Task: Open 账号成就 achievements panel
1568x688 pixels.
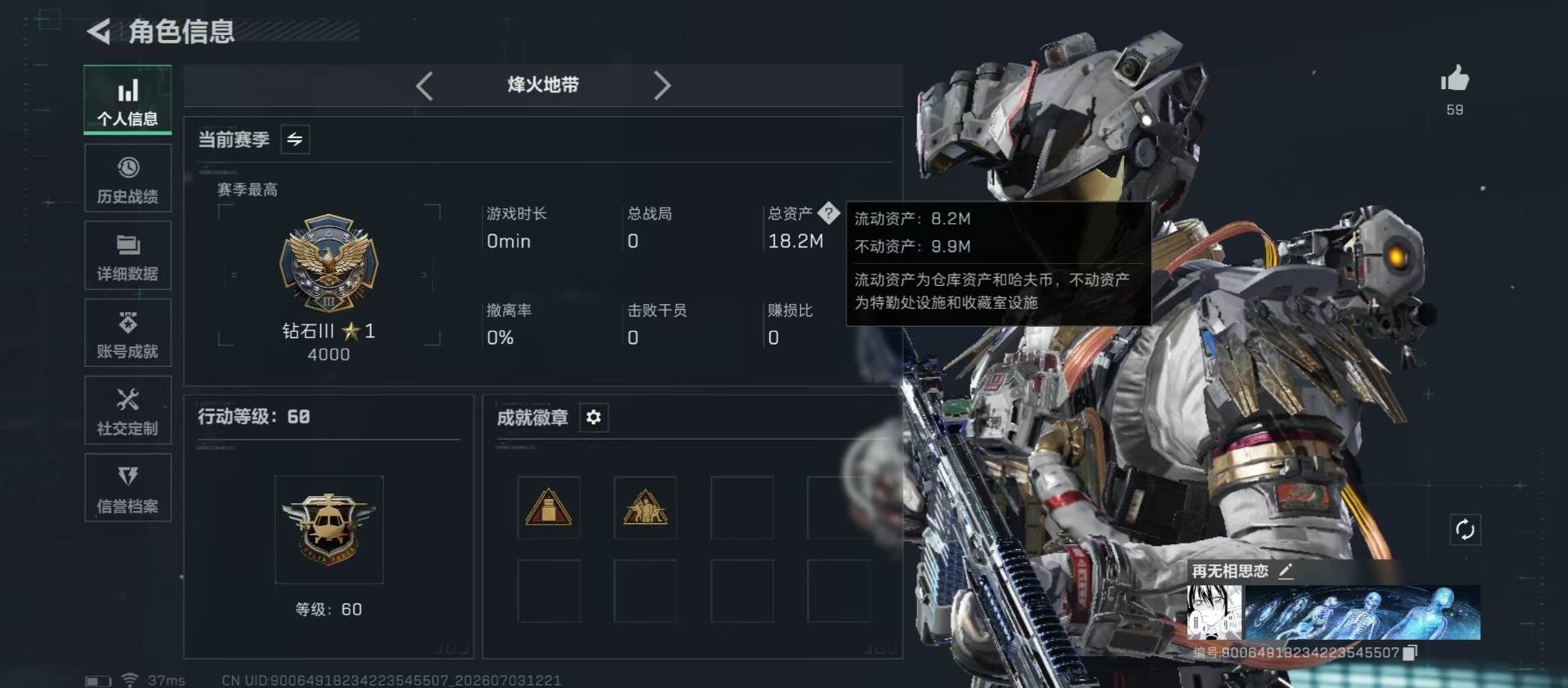Action: (x=127, y=333)
